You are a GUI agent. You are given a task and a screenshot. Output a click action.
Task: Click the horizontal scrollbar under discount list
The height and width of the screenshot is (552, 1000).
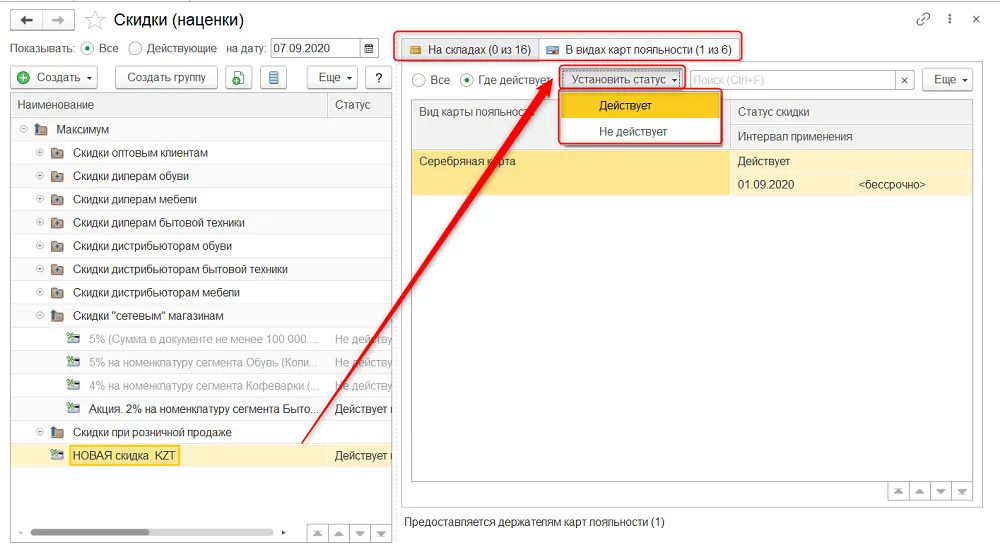(x=90, y=532)
